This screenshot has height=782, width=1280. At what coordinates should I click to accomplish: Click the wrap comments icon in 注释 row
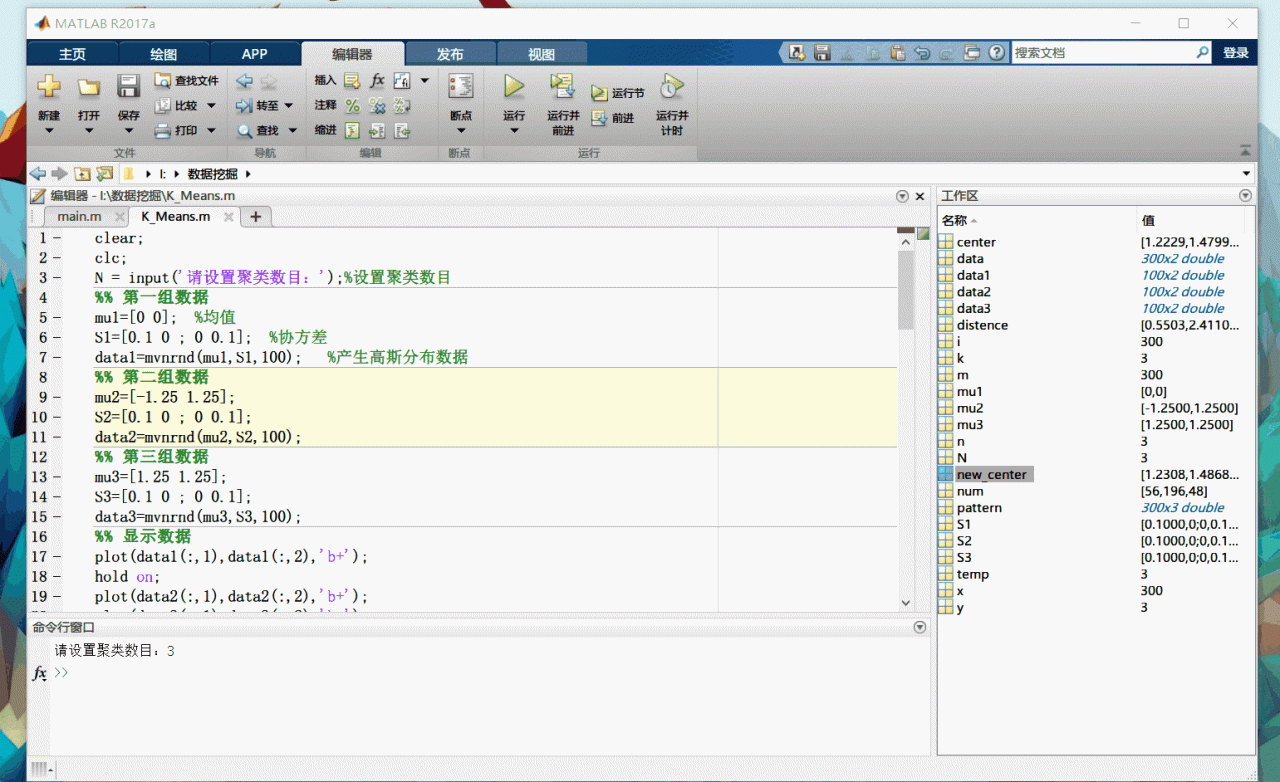coord(402,105)
